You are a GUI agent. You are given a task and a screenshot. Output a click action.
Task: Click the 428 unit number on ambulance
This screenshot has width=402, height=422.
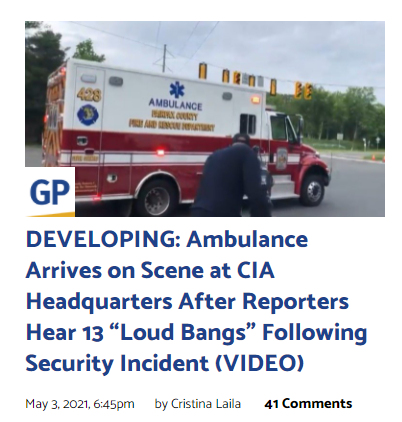tap(89, 95)
